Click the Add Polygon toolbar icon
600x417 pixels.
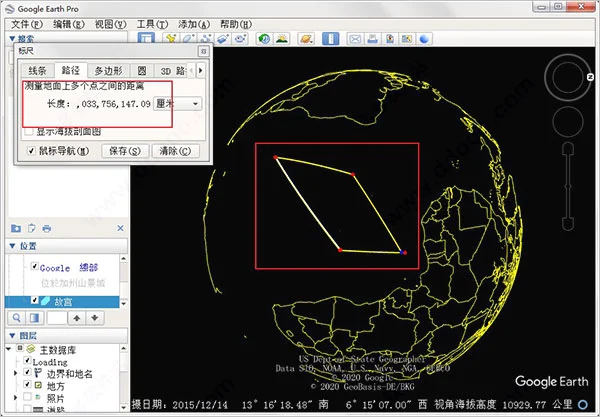(188, 39)
